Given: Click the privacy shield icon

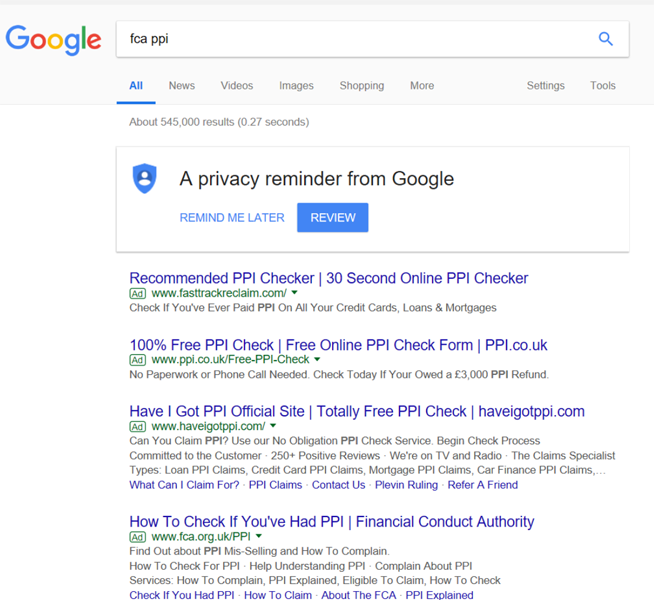Looking at the screenshot, I should (x=145, y=178).
